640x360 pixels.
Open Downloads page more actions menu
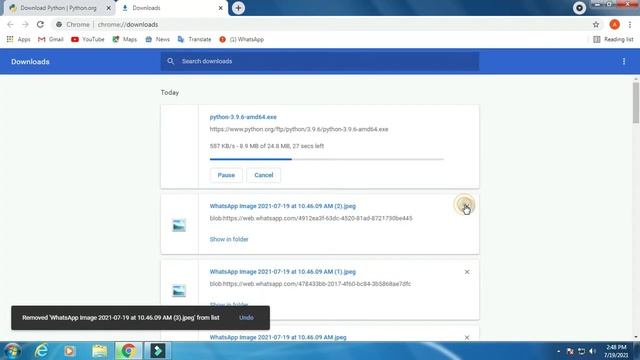624,62
